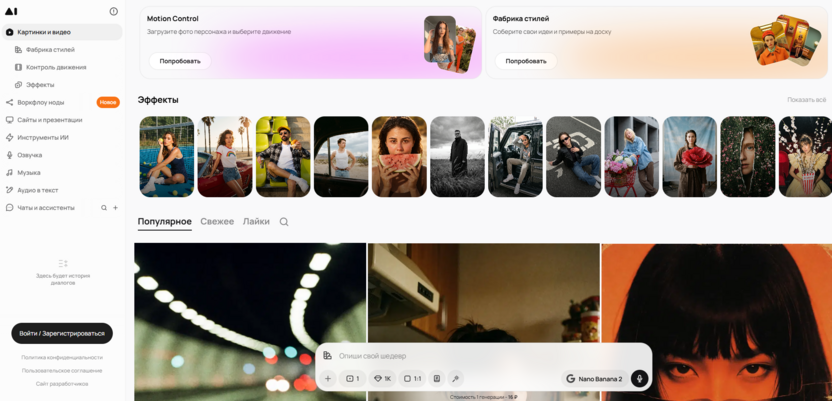Click Показать всё link for effects
The image size is (832, 401).
click(x=807, y=100)
